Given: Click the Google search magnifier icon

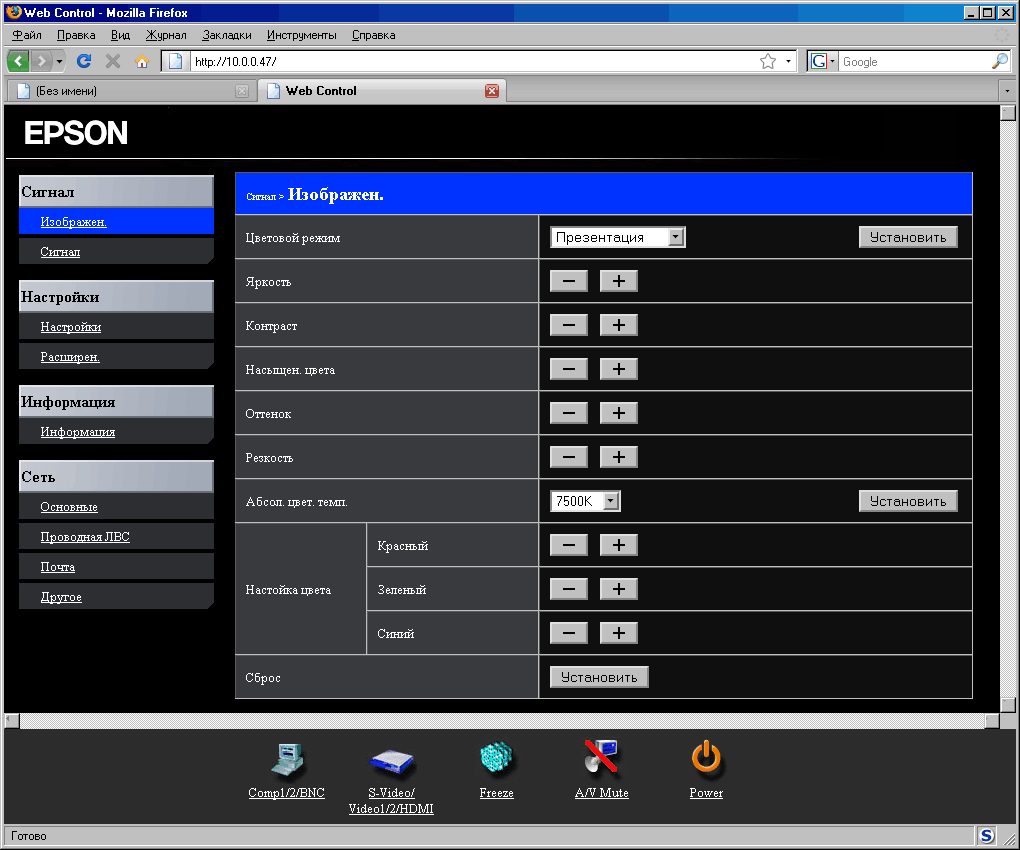Looking at the screenshot, I should [x=999, y=61].
